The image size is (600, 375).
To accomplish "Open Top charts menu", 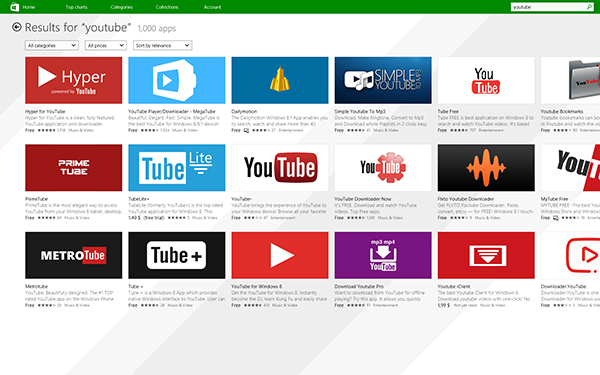I will tap(76, 7).
